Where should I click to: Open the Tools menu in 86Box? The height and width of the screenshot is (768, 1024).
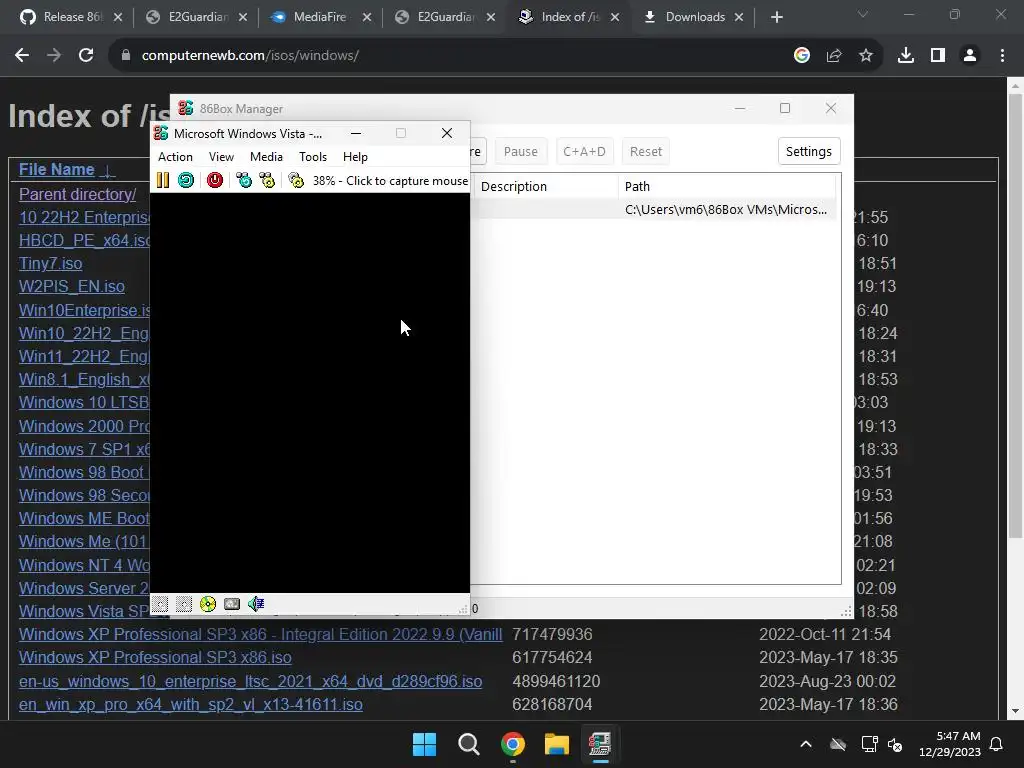click(x=313, y=157)
